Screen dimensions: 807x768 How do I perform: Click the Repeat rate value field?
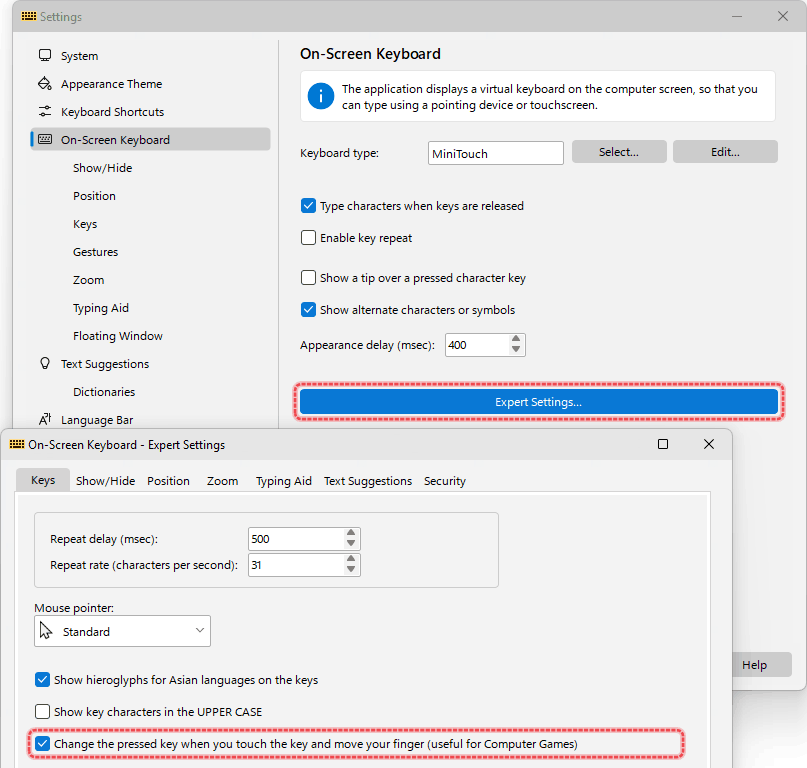click(x=296, y=565)
